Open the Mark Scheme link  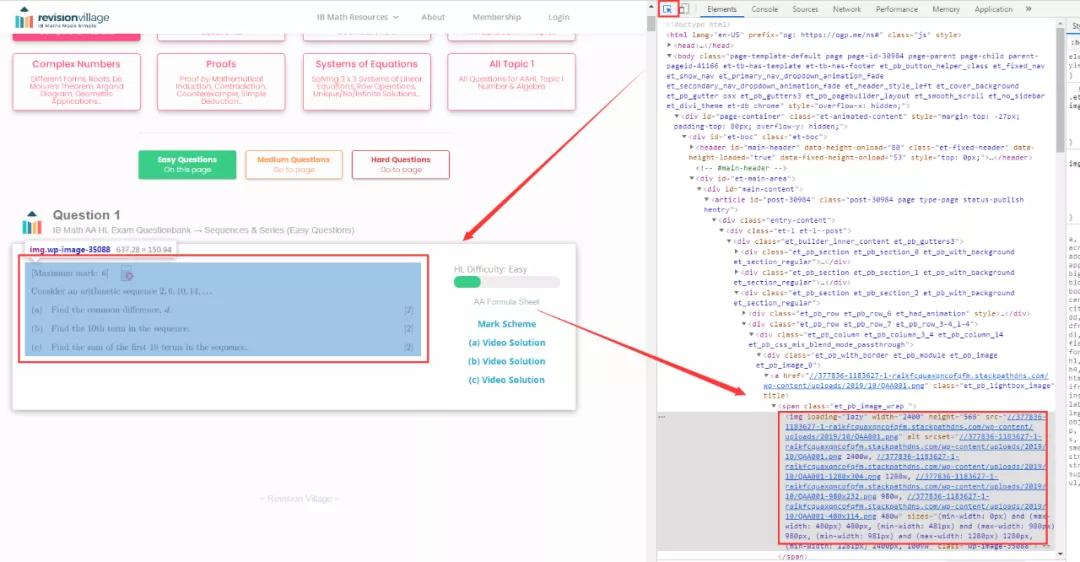506,324
